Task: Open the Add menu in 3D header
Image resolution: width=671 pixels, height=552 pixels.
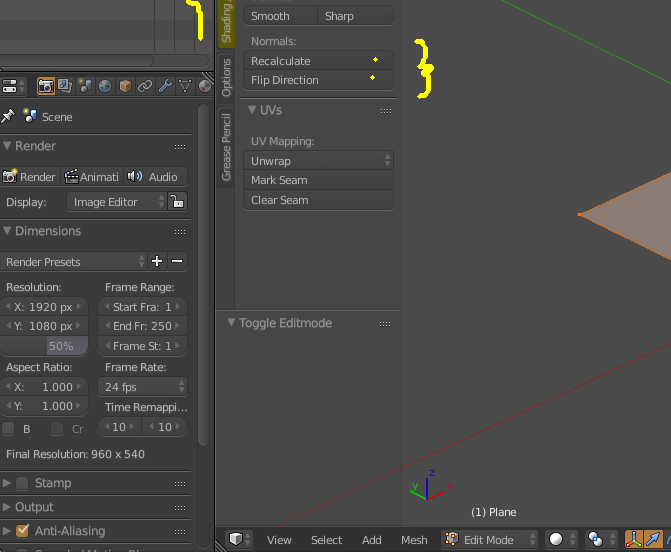Action: (x=371, y=540)
